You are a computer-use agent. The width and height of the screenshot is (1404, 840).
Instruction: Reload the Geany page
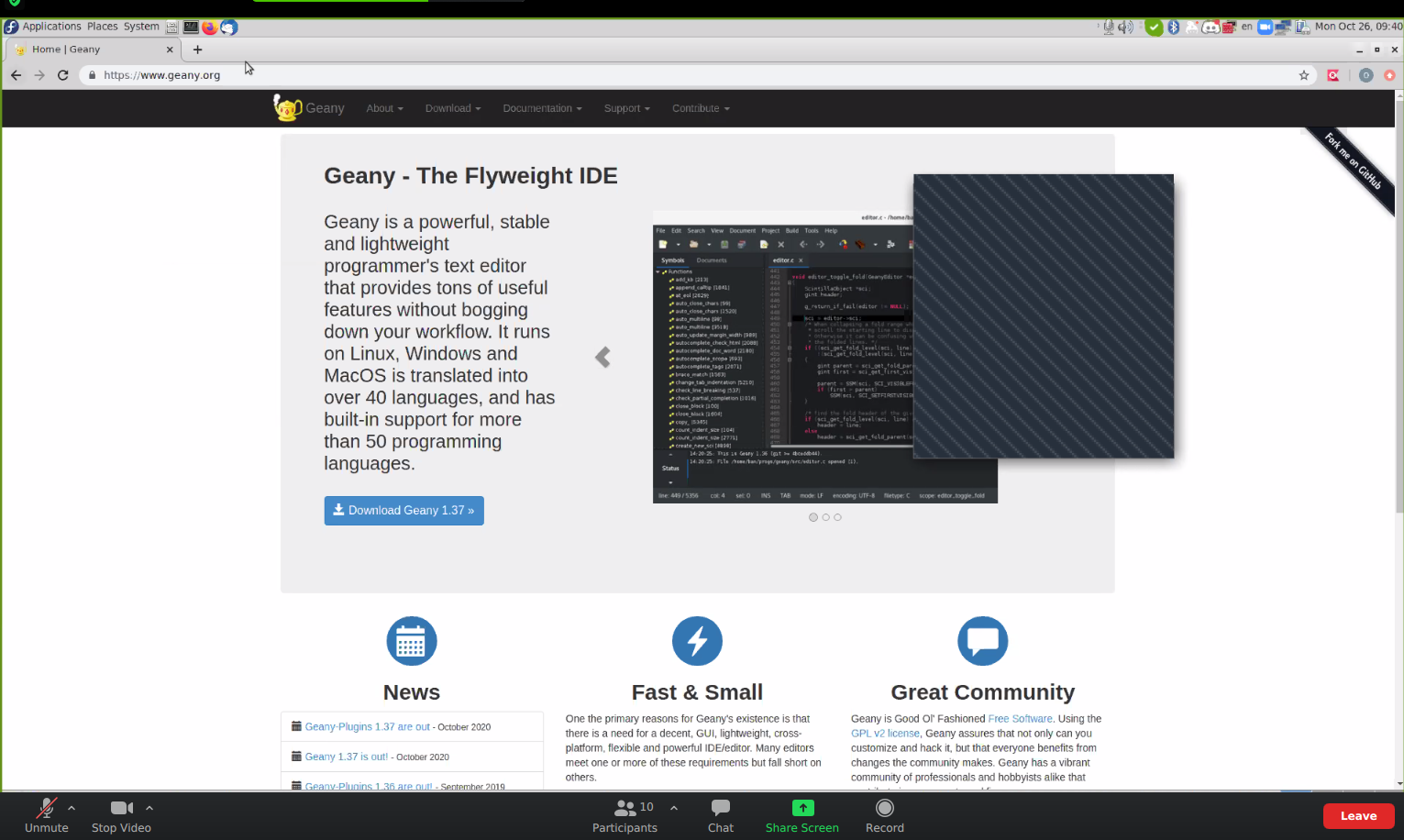pyautogui.click(x=62, y=75)
